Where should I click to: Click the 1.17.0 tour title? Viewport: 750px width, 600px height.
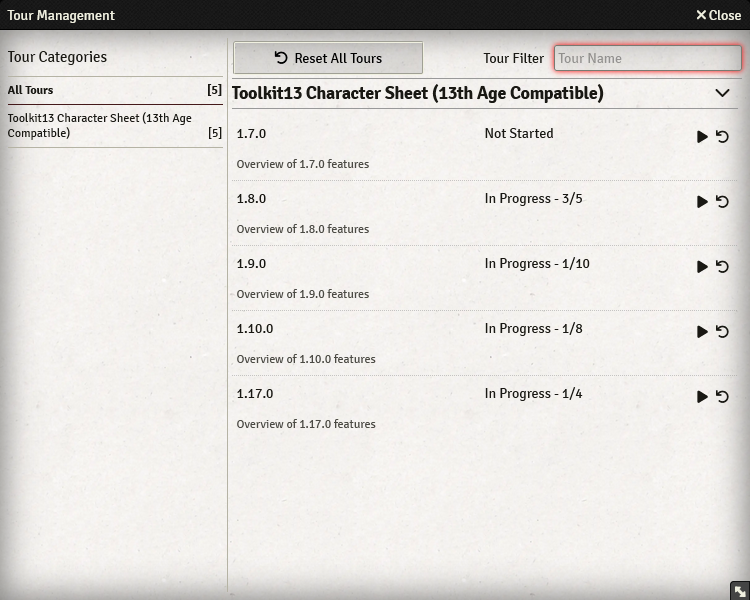point(255,394)
